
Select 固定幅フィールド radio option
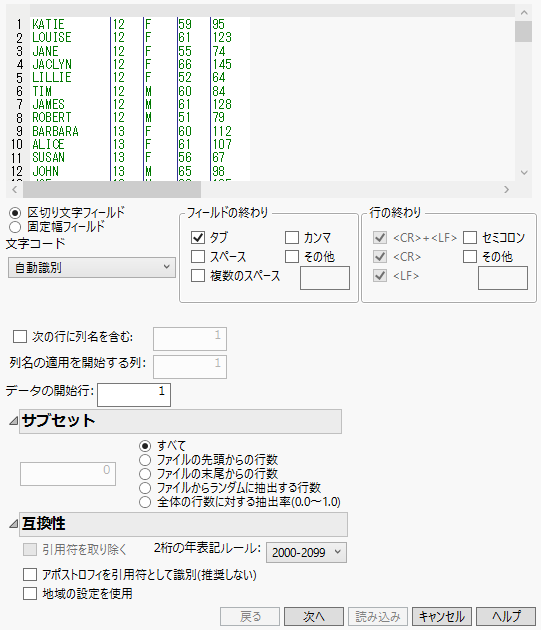tap(15, 227)
